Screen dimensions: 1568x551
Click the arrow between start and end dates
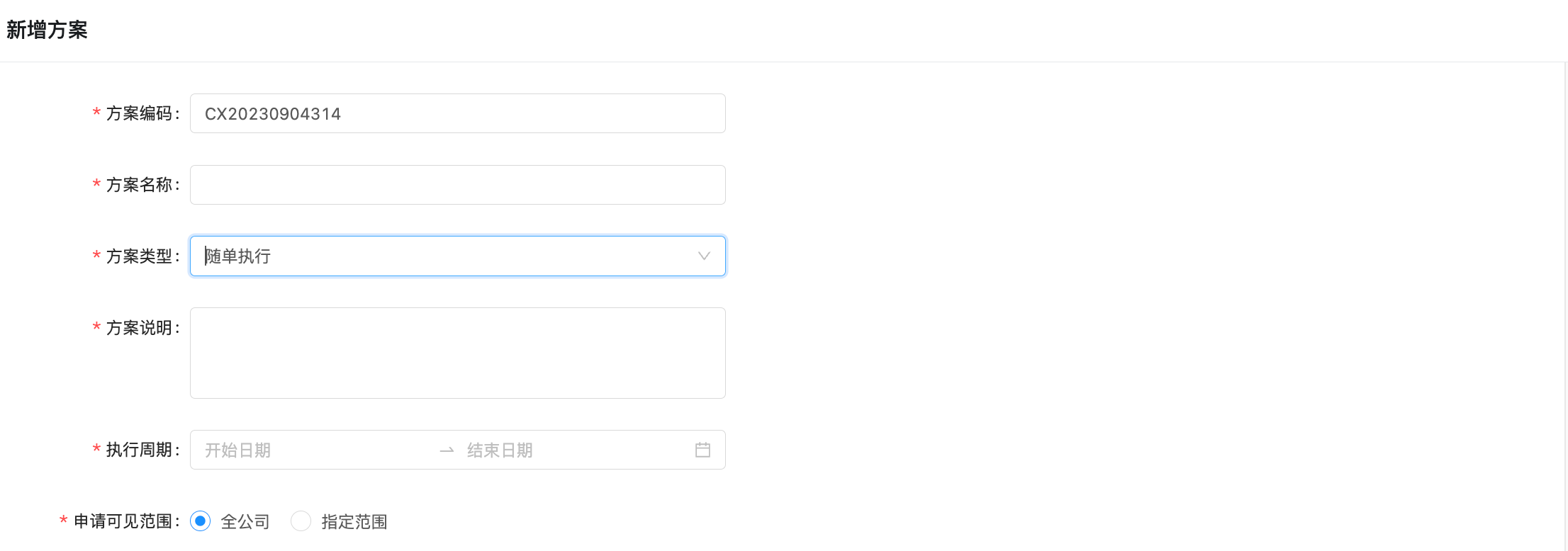447,450
